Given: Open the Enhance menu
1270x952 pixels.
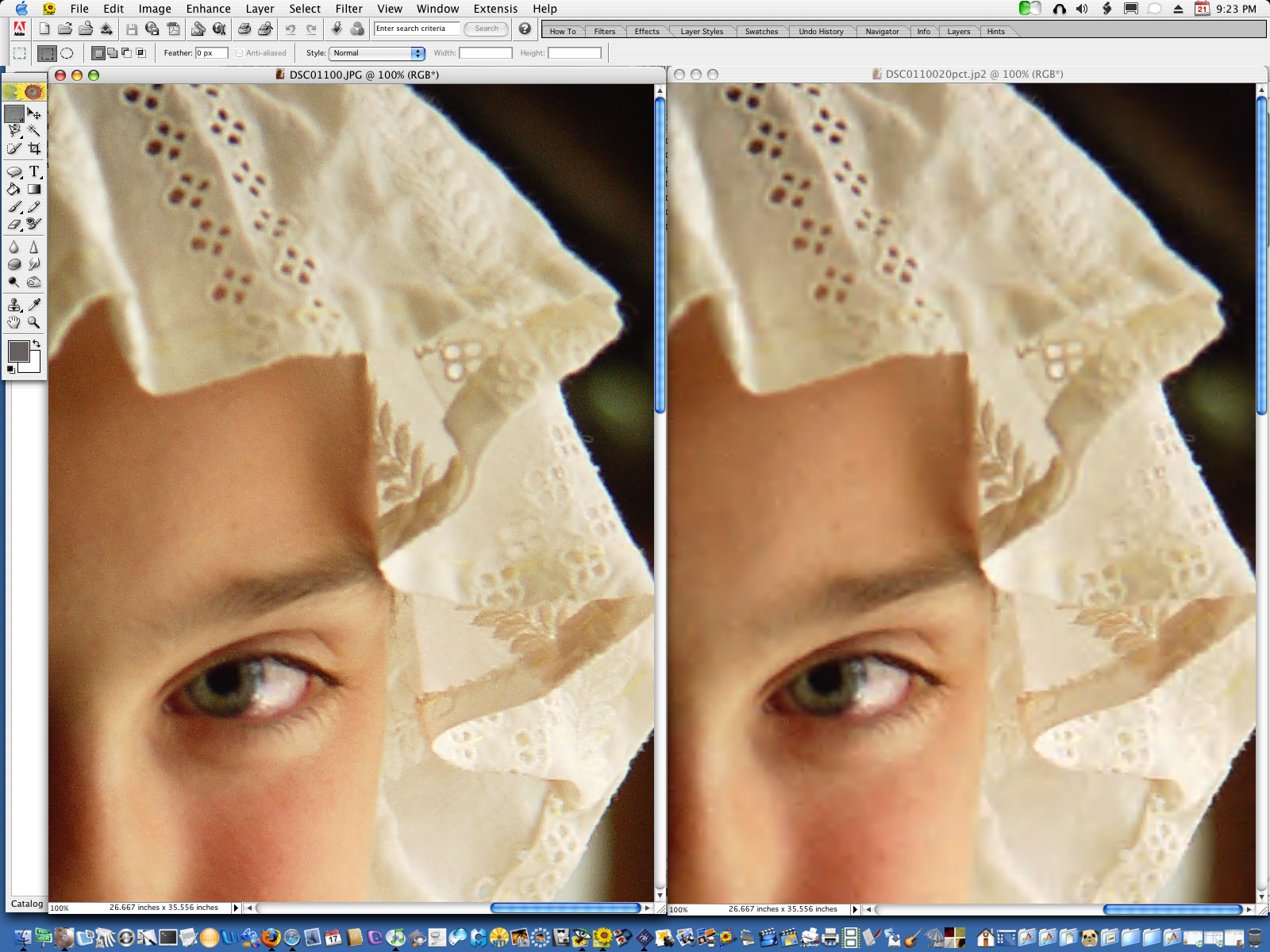Looking at the screenshot, I should point(208,9).
